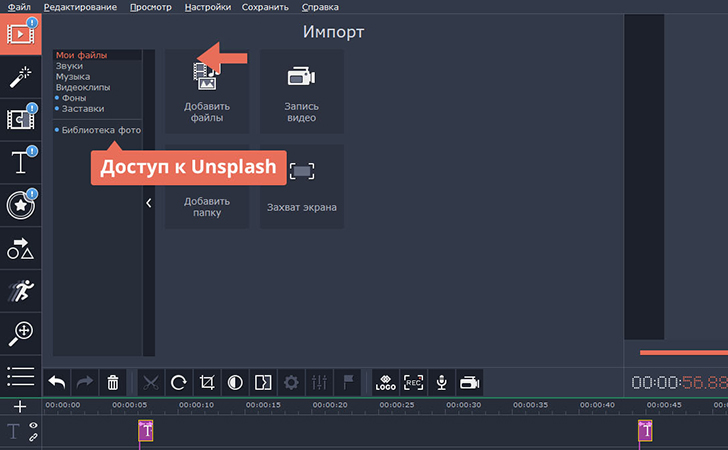Open Clip properties gear button
This screenshot has width=728, height=450.
(291, 383)
